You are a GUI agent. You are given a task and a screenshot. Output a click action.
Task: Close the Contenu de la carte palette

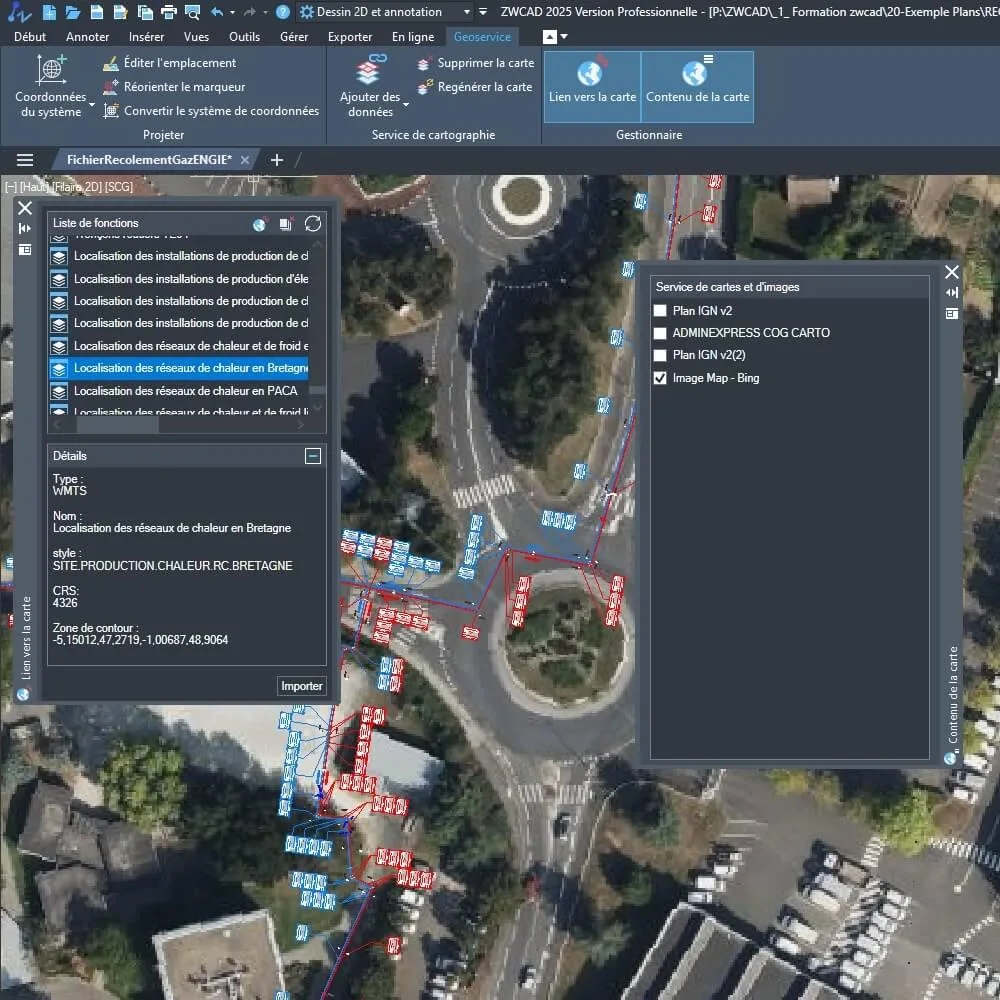pyautogui.click(x=952, y=272)
